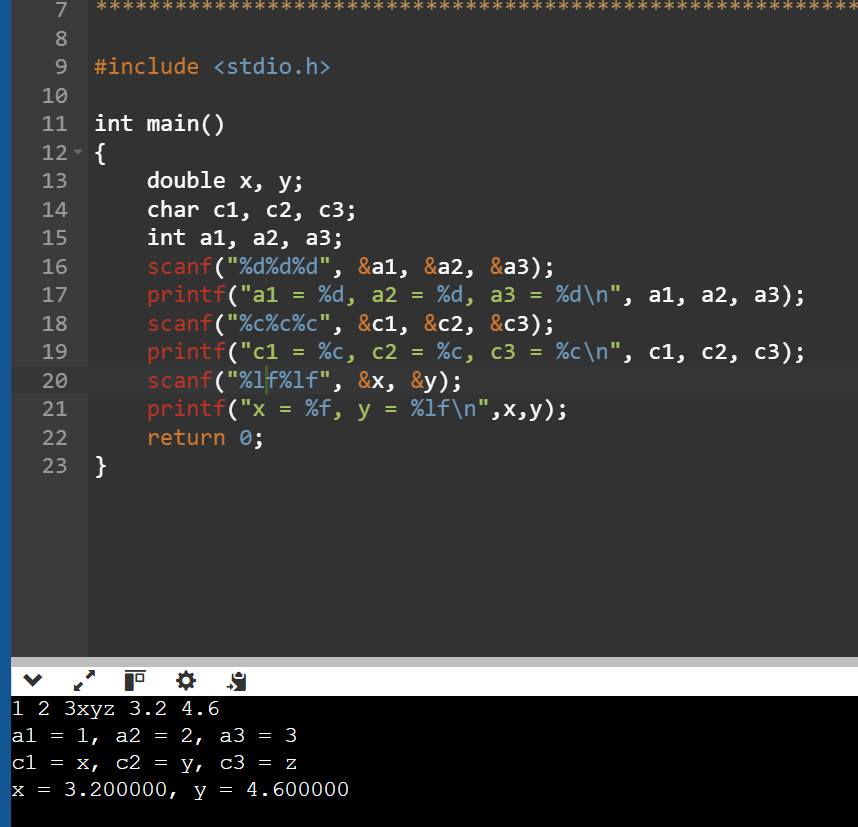Click the printf "c1 = %c" statement
858x827 pixels.
[476, 352]
